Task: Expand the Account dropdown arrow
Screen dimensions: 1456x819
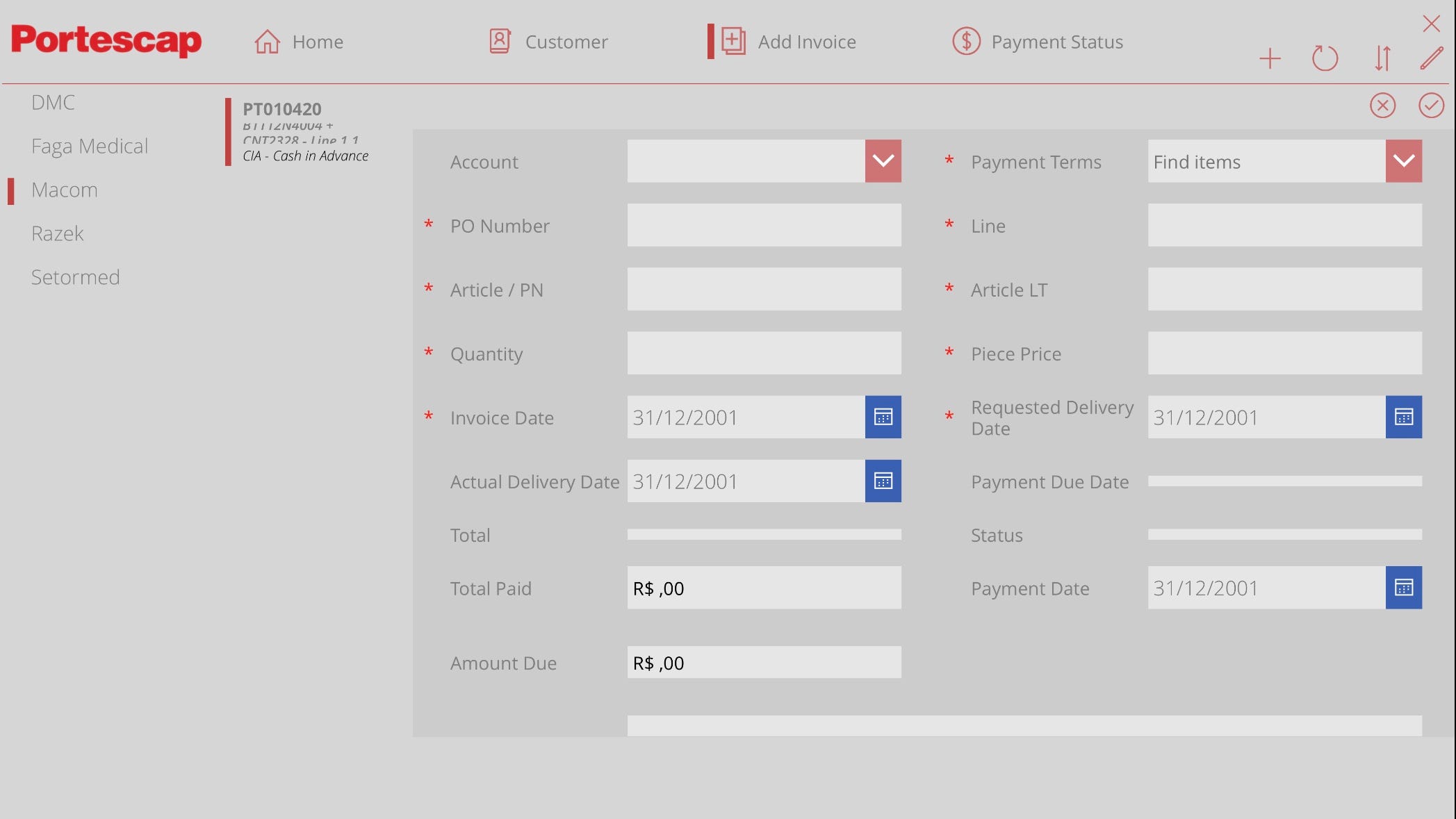Action: point(883,161)
